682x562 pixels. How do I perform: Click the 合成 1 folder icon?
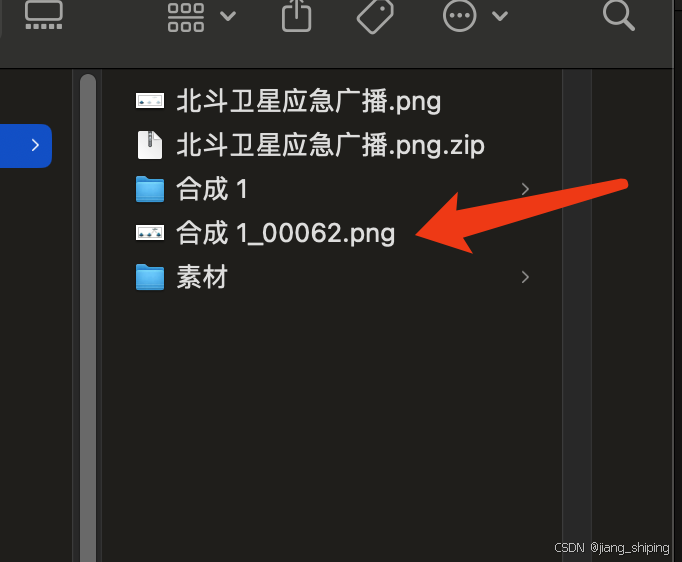(150, 189)
